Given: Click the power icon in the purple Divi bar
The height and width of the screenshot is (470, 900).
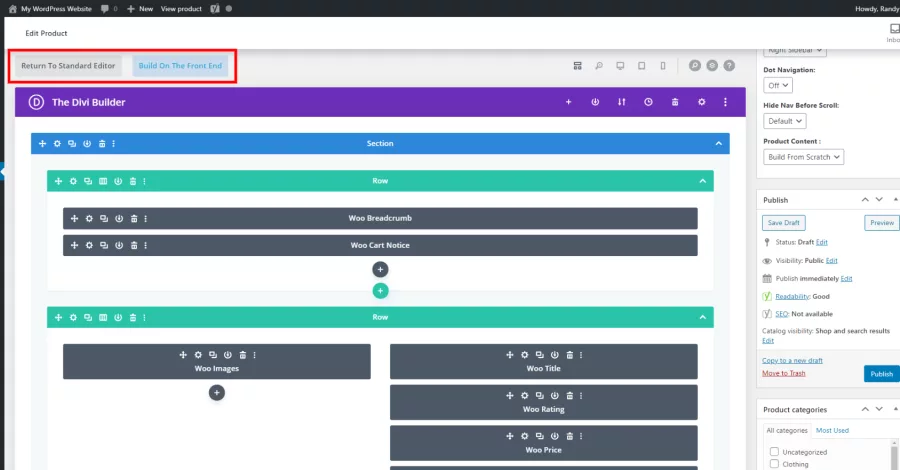Looking at the screenshot, I should (595, 102).
